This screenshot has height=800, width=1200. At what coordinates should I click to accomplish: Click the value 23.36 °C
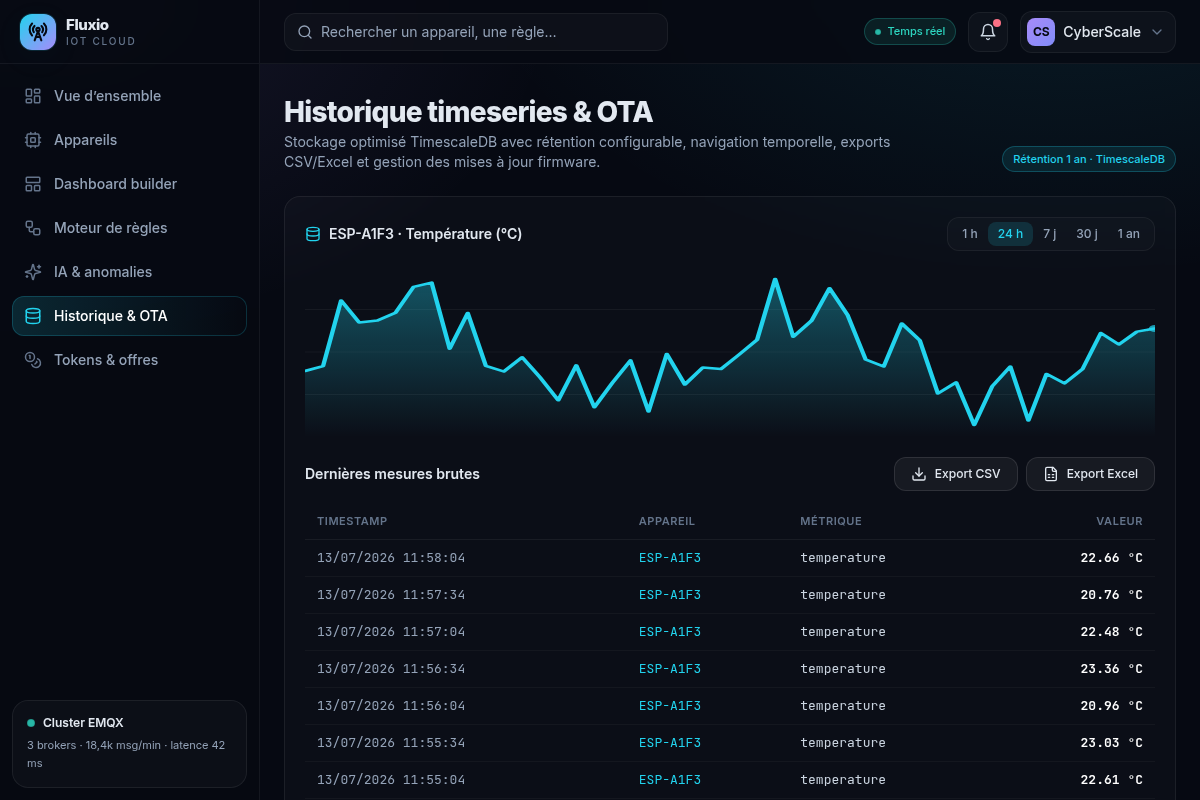coord(1111,669)
